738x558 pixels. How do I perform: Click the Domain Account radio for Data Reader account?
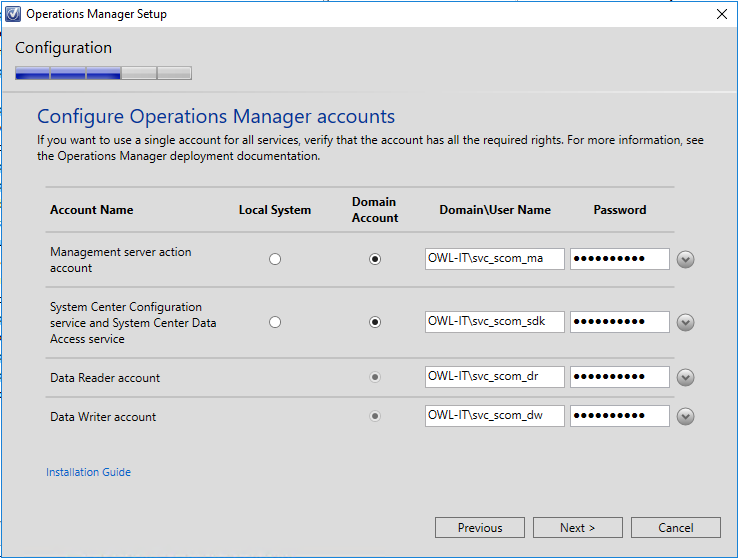[375, 377]
